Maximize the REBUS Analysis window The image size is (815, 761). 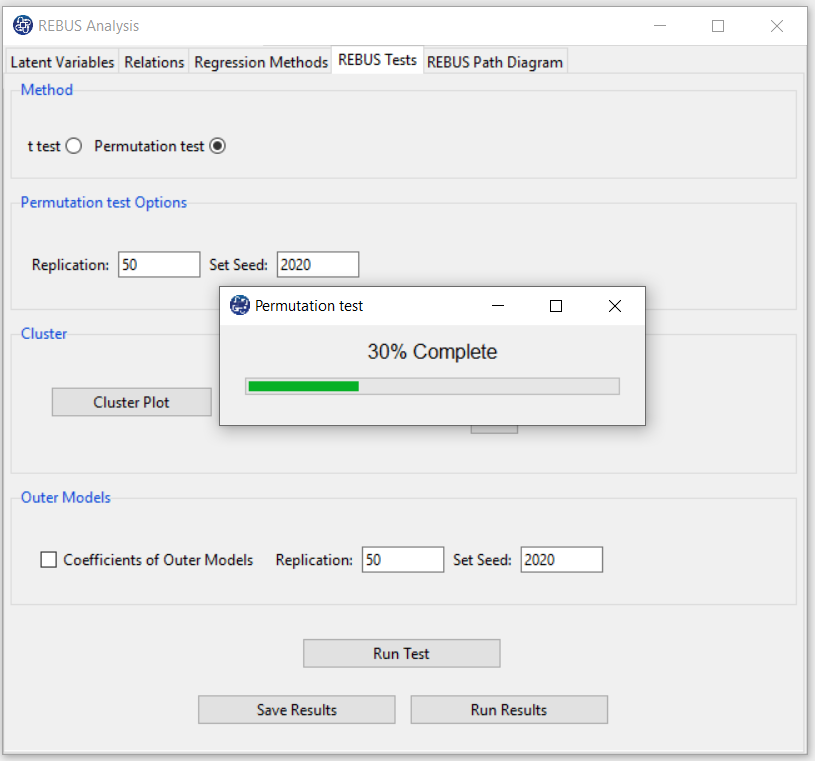[x=718, y=26]
